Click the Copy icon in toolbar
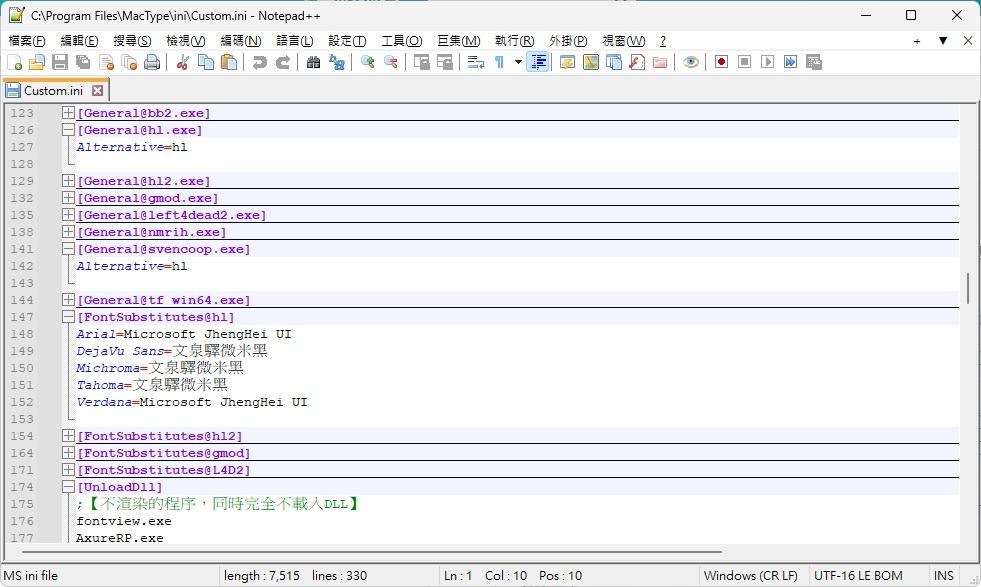The width and height of the screenshot is (981, 587). pos(206,62)
